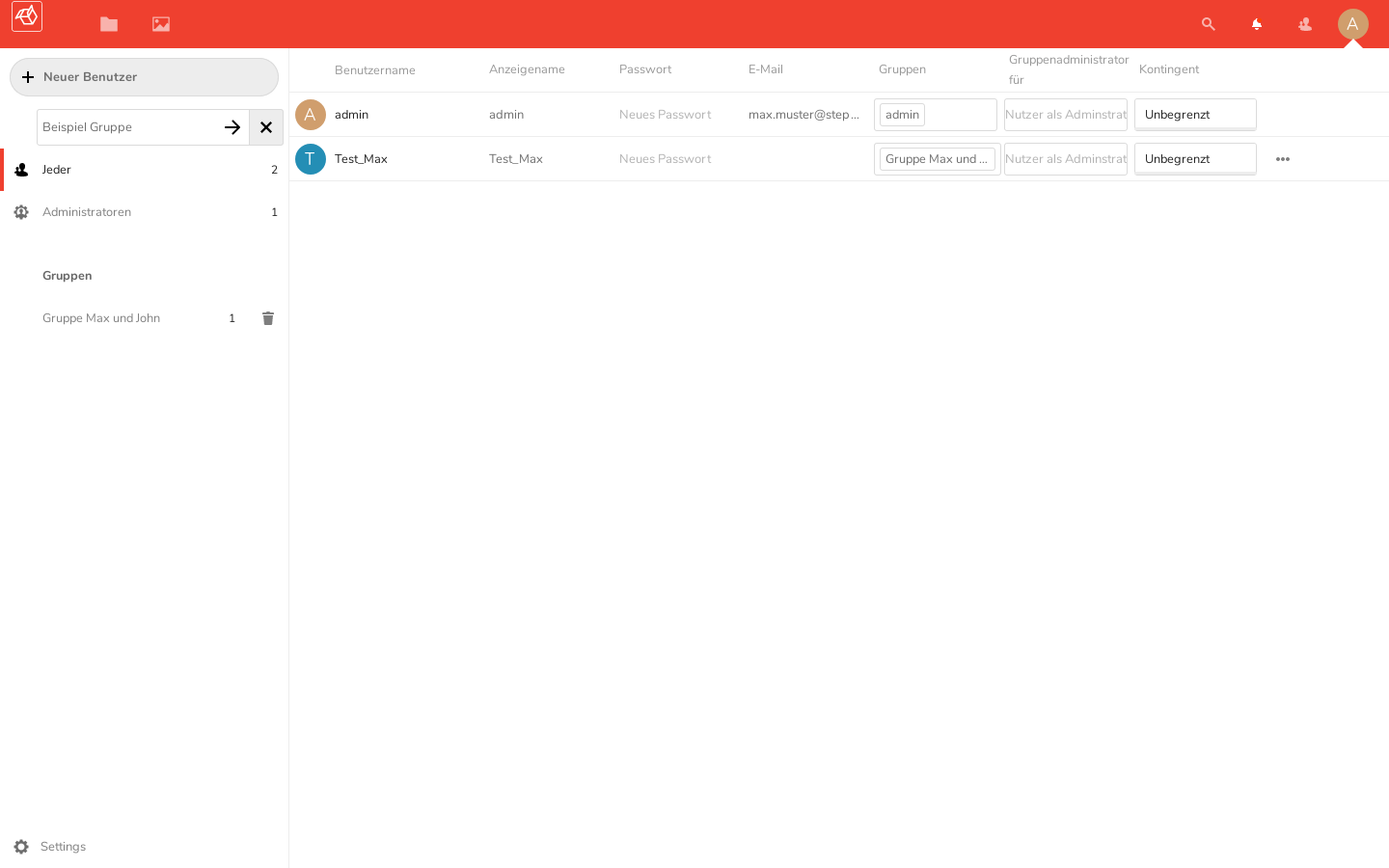Open the notifications bell icon
Image resolution: width=1389 pixels, height=868 pixels.
pyautogui.click(x=1257, y=24)
